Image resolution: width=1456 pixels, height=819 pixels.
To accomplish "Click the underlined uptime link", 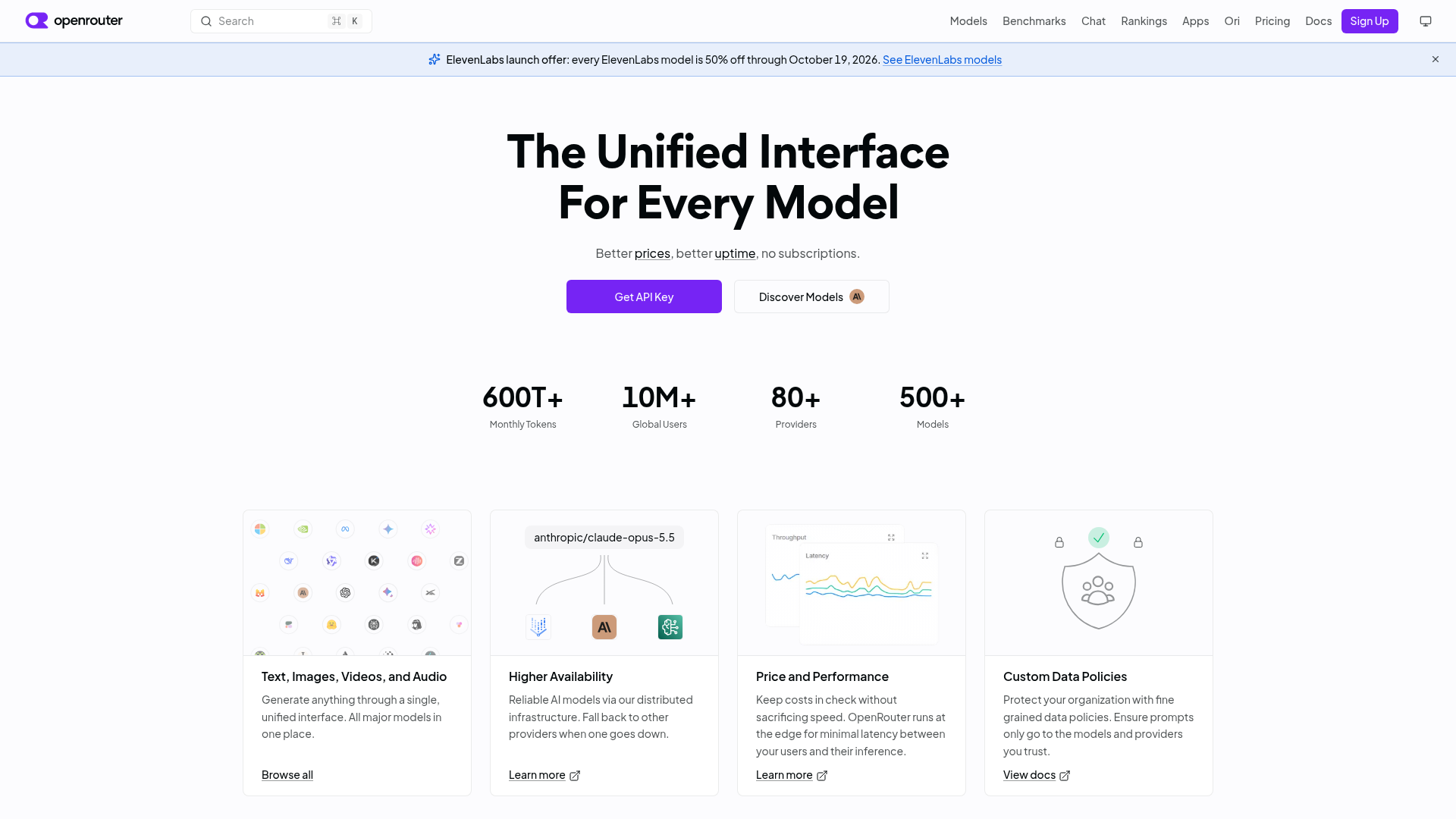I will point(735,253).
